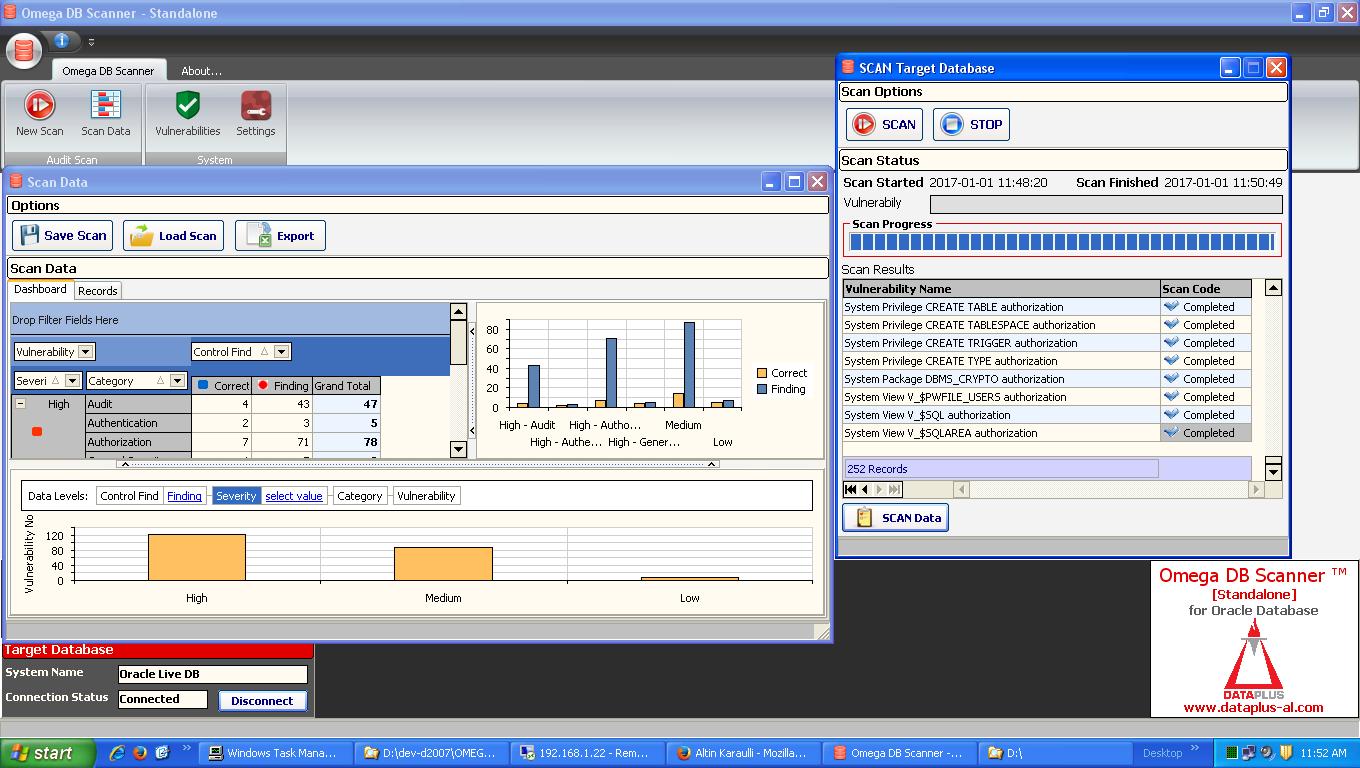Click Completed checkmark for CREATE TRIGGER row

click(1172, 343)
